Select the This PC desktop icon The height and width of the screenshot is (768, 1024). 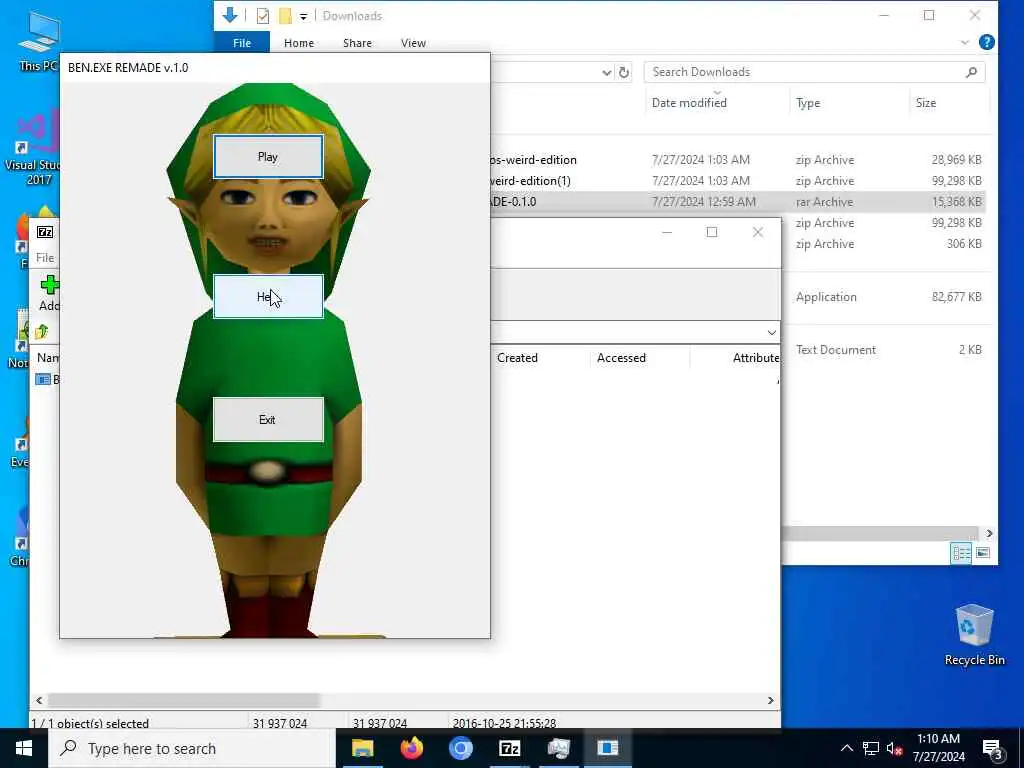[x=38, y=41]
